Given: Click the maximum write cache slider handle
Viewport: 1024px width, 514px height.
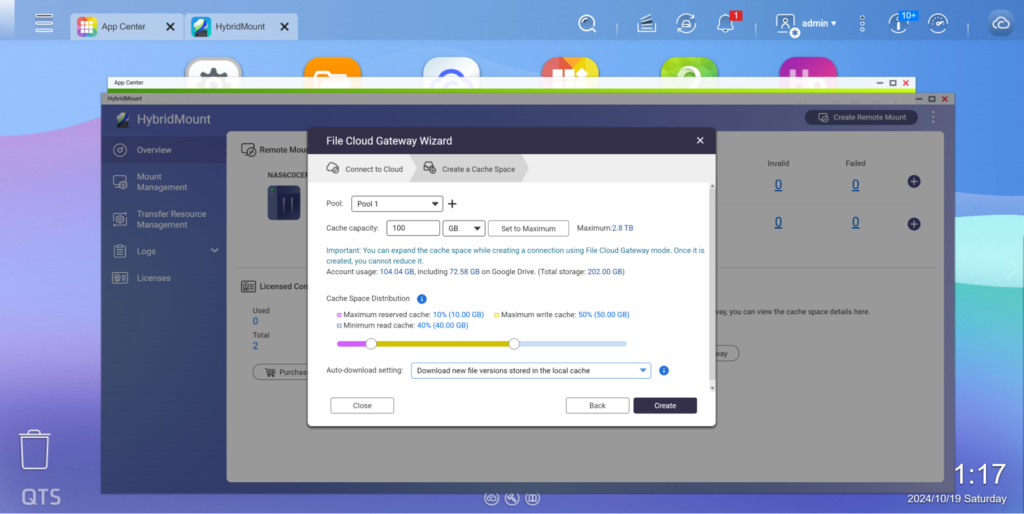Looking at the screenshot, I should (514, 343).
